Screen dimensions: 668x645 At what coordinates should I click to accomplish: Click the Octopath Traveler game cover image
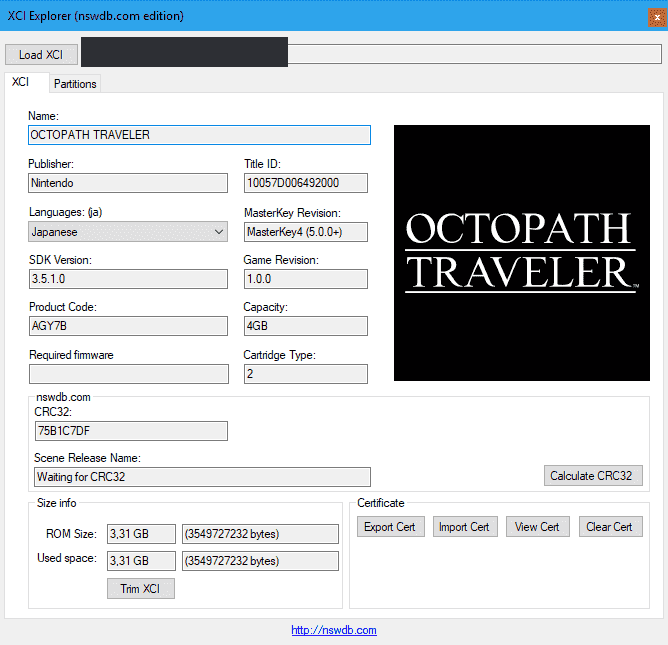[522, 253]
